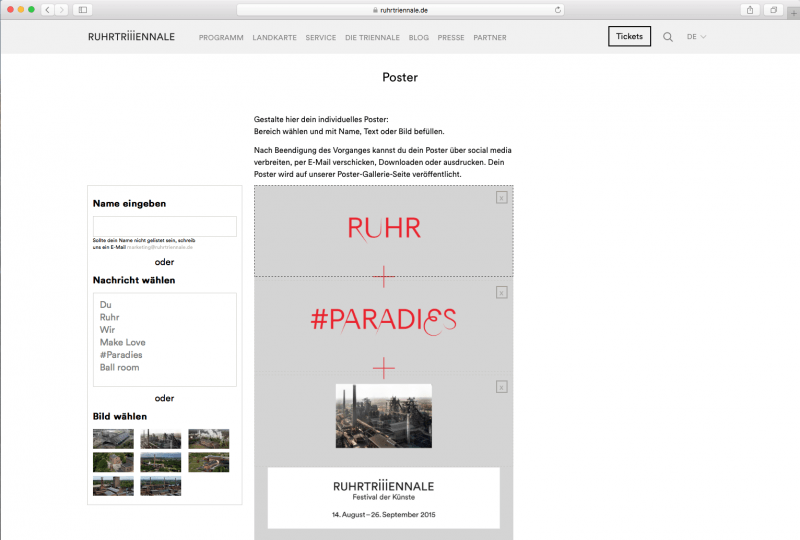Open the PRESSE menu item
The height and width of the screenshot is (540, 800).
[x=451, y=37]
